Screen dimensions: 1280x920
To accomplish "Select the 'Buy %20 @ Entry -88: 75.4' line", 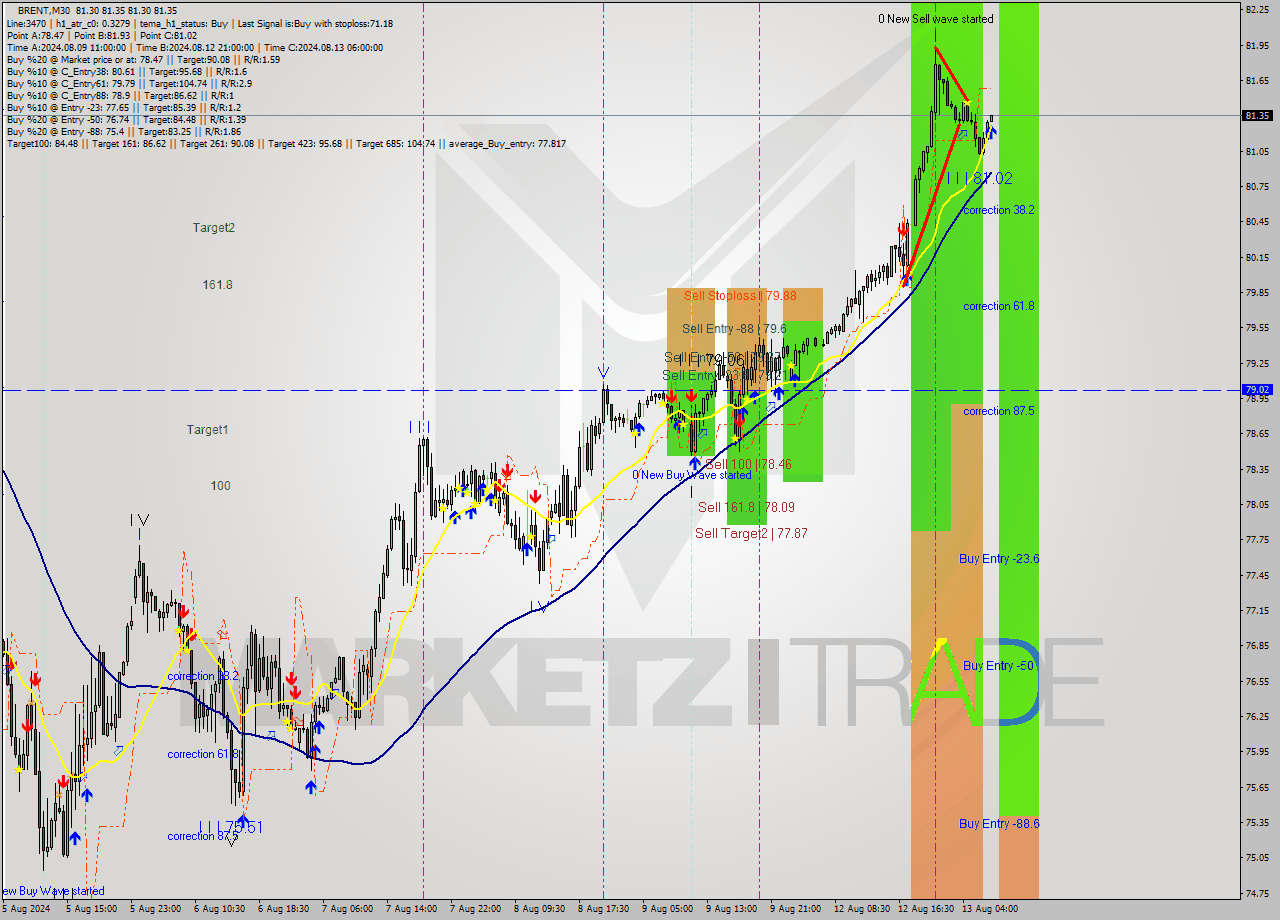I will tap(123, 132).
